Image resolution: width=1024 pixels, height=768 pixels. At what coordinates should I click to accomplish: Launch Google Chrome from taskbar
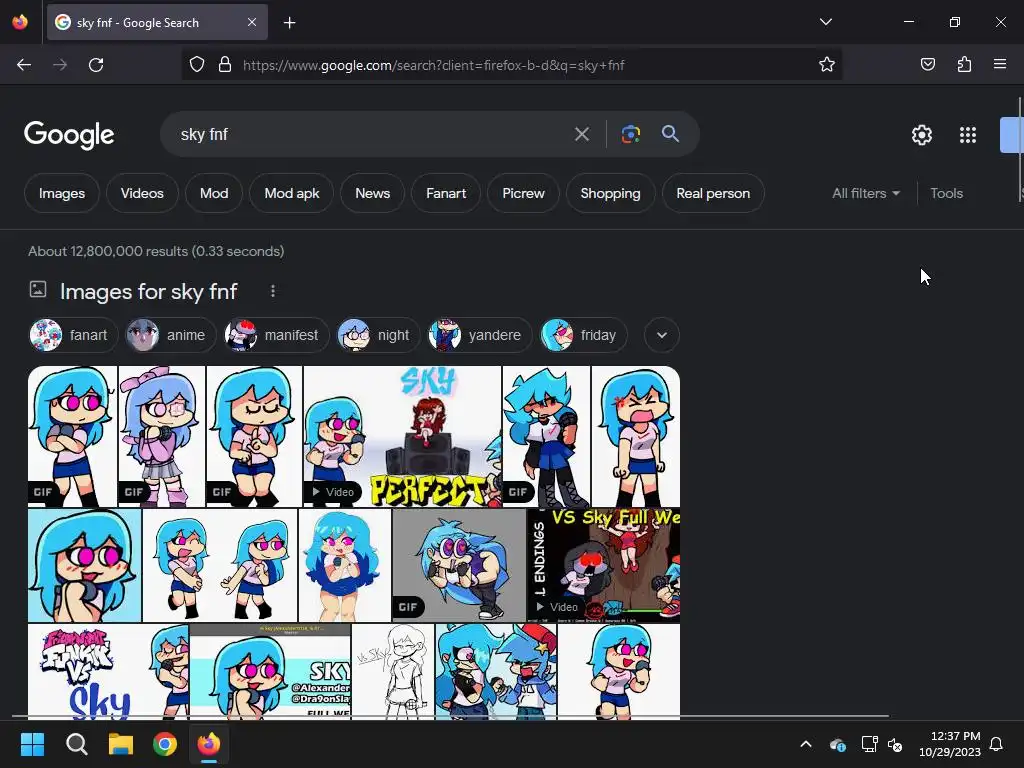pyautogui.click(x=165, y=744)
